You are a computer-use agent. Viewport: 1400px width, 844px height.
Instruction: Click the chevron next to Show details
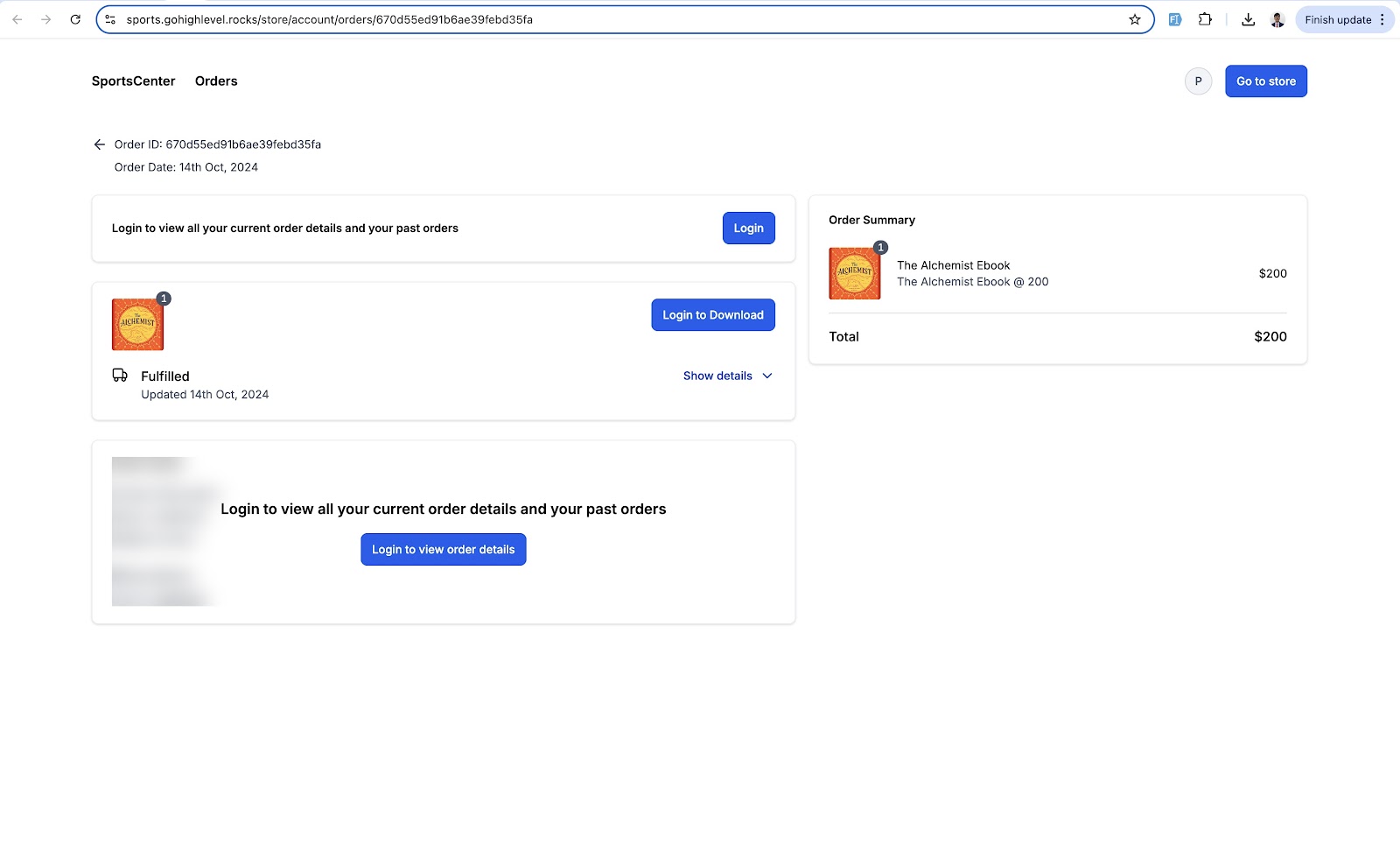(767, 376)
